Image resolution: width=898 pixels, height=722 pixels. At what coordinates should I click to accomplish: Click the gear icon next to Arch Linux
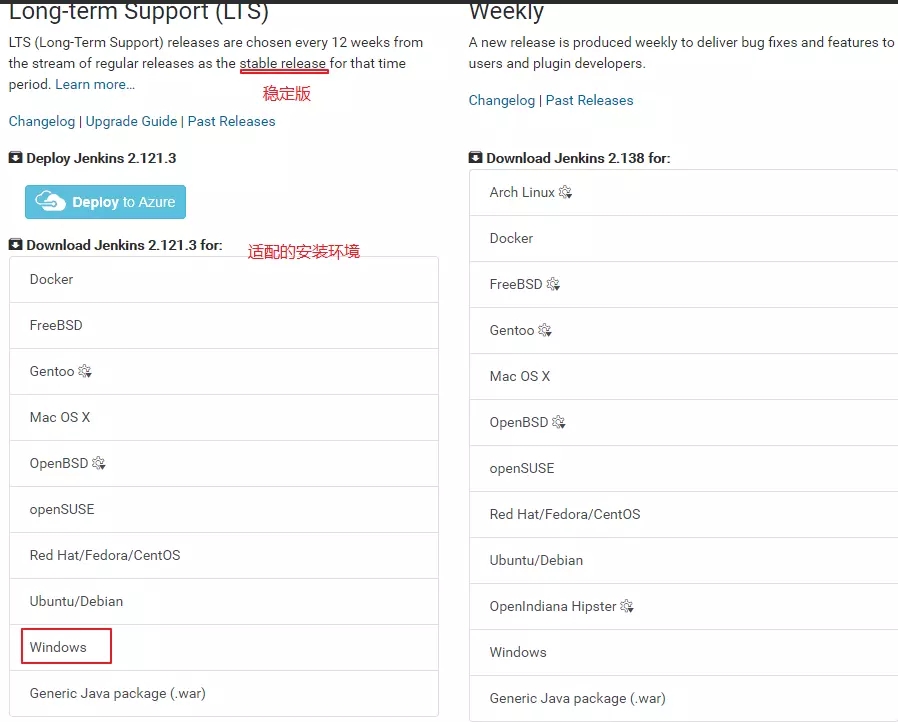565,192
